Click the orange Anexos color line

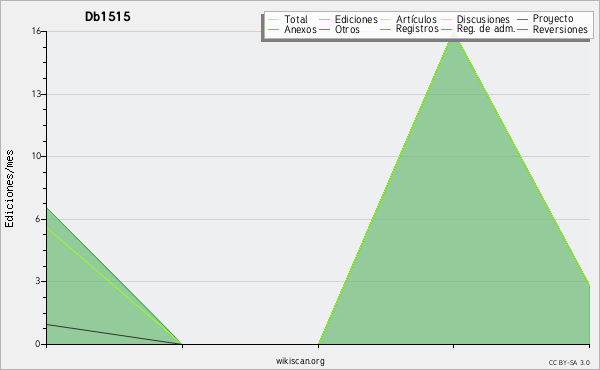[274, 29]
